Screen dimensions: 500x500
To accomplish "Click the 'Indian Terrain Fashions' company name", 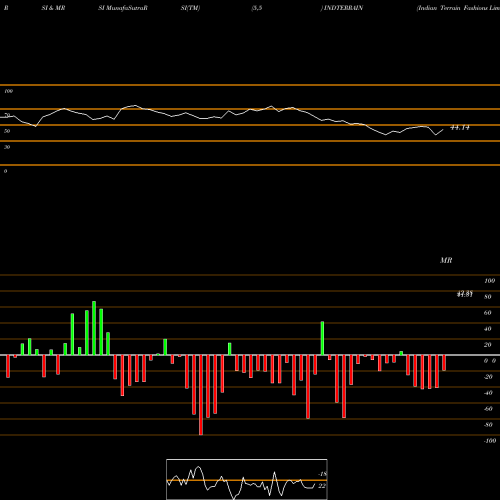I will 452,8.
